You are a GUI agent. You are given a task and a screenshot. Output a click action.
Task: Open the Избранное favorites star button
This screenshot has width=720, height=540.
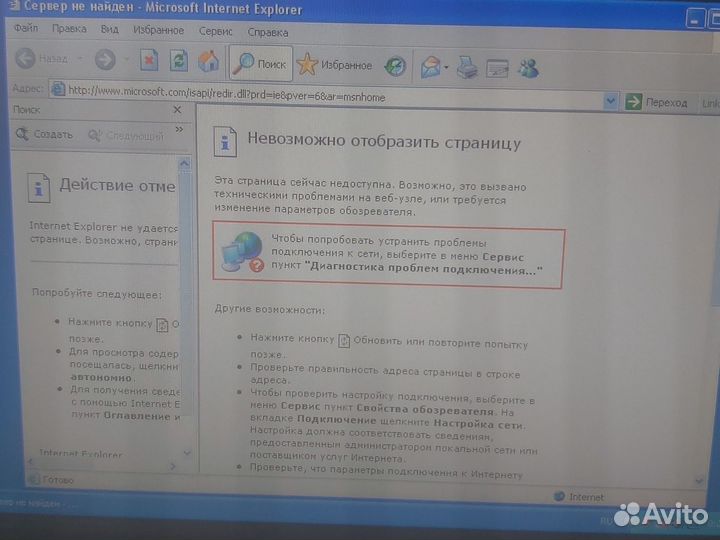[334, 65]
